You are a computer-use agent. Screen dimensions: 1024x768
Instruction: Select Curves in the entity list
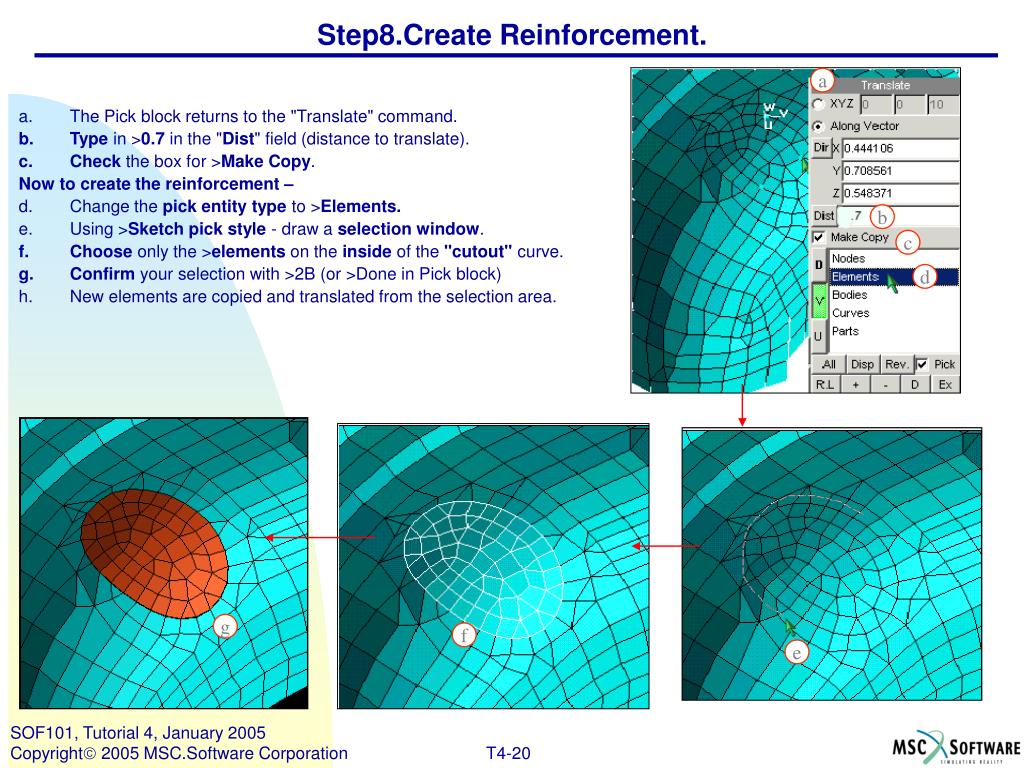tap(894, 313)
